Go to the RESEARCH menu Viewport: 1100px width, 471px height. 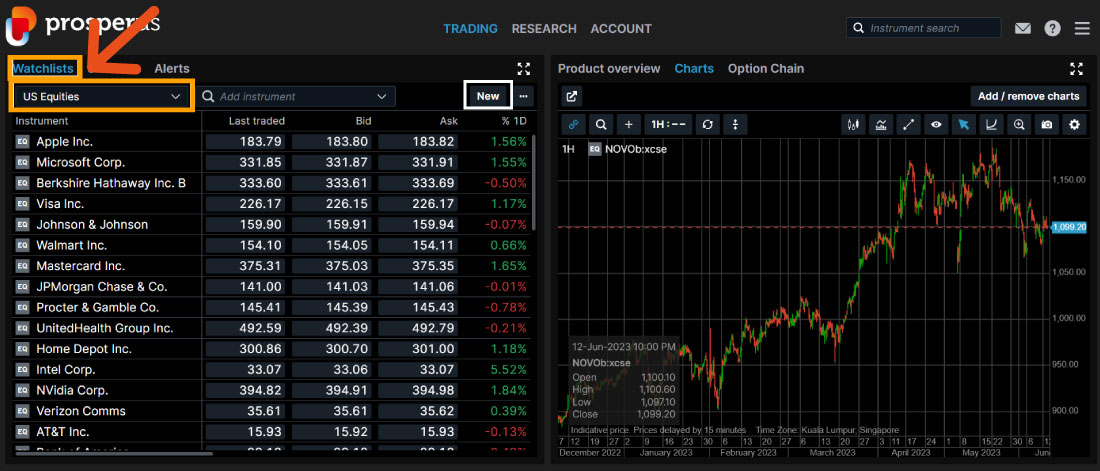click(x=544, y=29)
